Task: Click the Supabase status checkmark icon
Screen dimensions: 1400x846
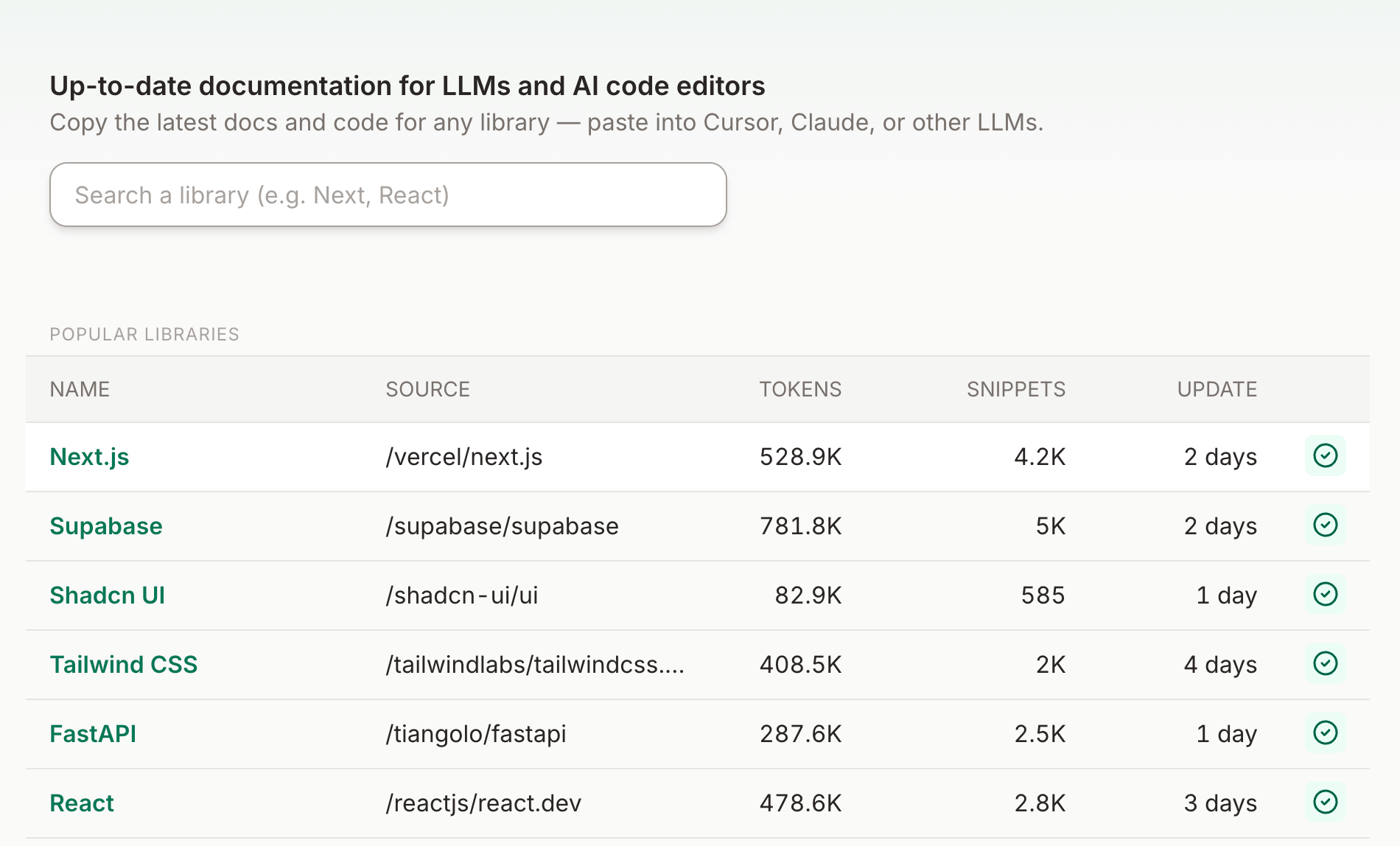Action: (x=1325, y=525)
